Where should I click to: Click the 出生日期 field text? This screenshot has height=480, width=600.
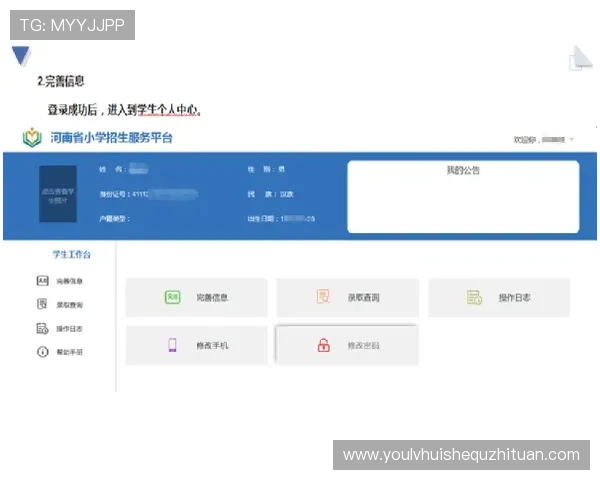pyautogui.click(x=281, y=219)
